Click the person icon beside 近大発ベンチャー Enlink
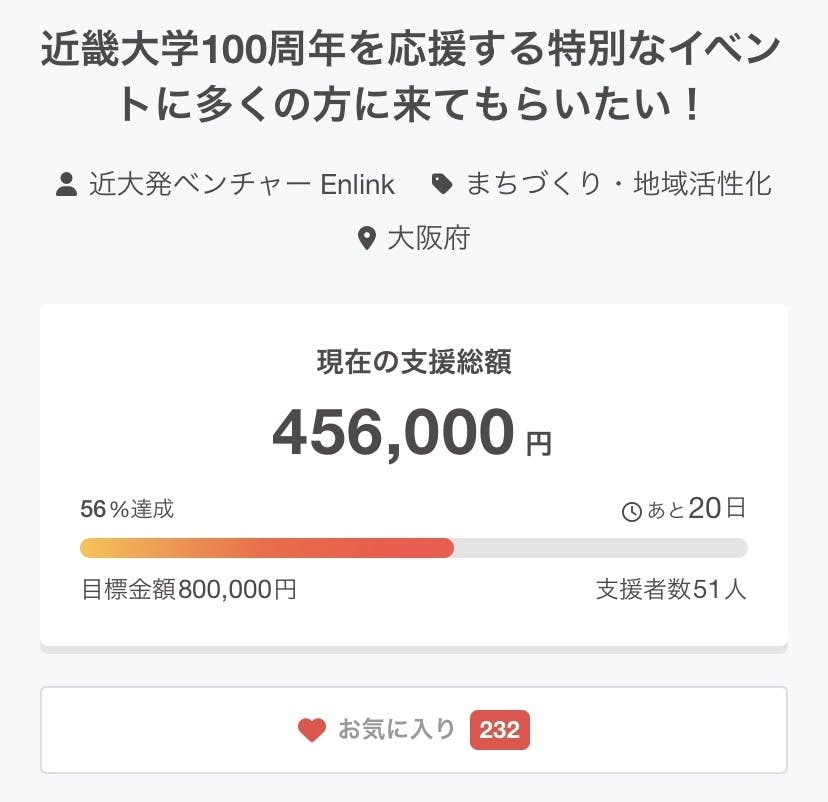828x802 pixels. click(x=67, y=185)
